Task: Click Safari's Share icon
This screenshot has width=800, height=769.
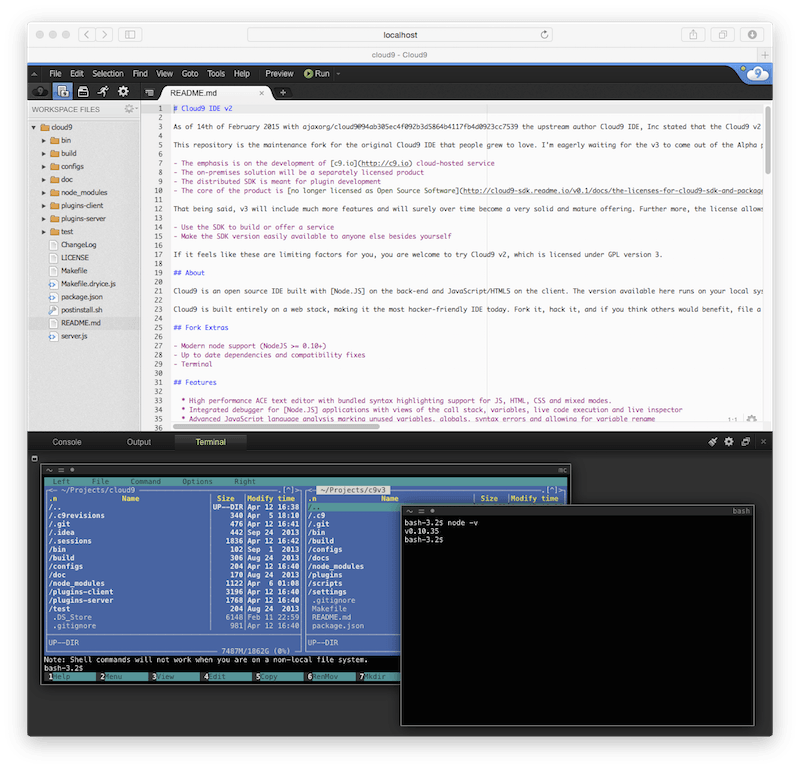Action: pyautogui.click(x=693, y=35)
